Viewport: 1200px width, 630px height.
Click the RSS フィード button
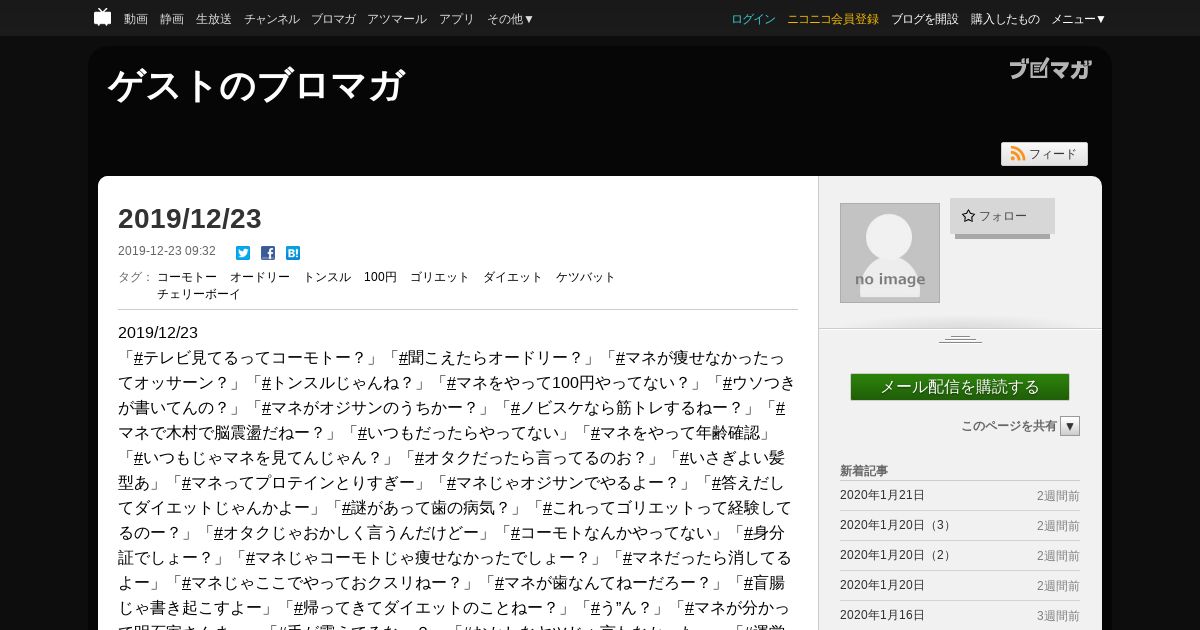click(1044, 154)
